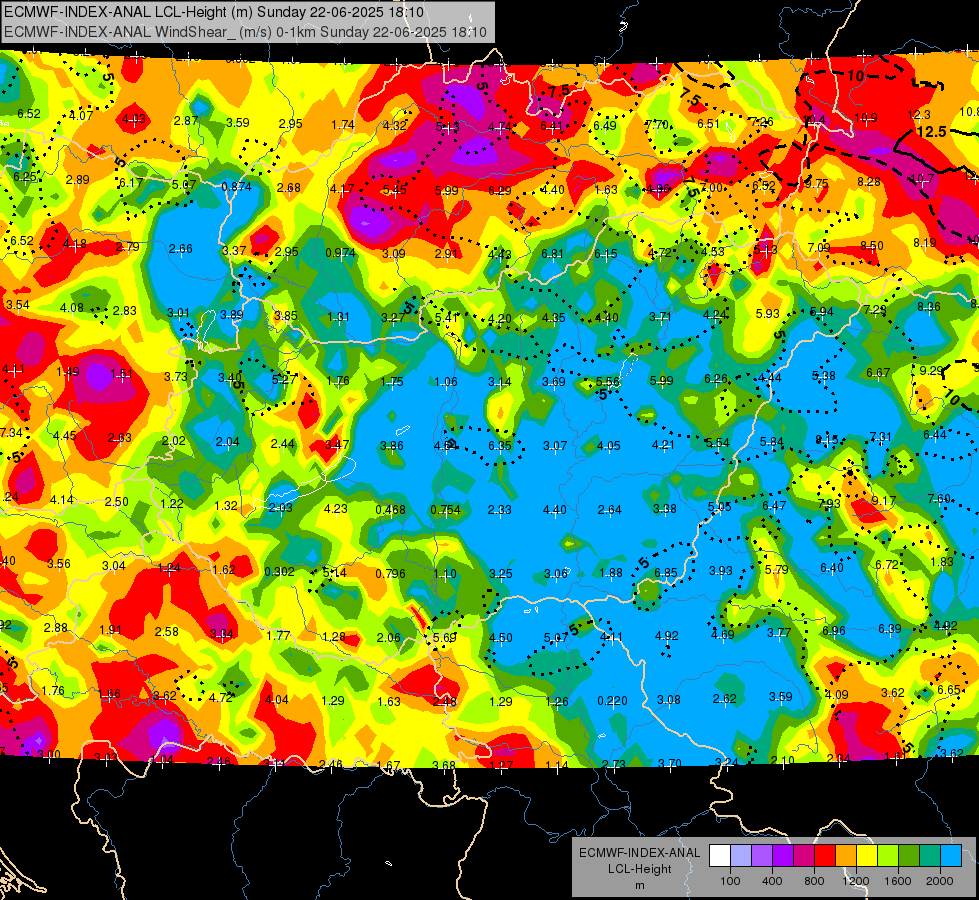
Task: Click the wind shear value 8.28
Action: [869, 181]
